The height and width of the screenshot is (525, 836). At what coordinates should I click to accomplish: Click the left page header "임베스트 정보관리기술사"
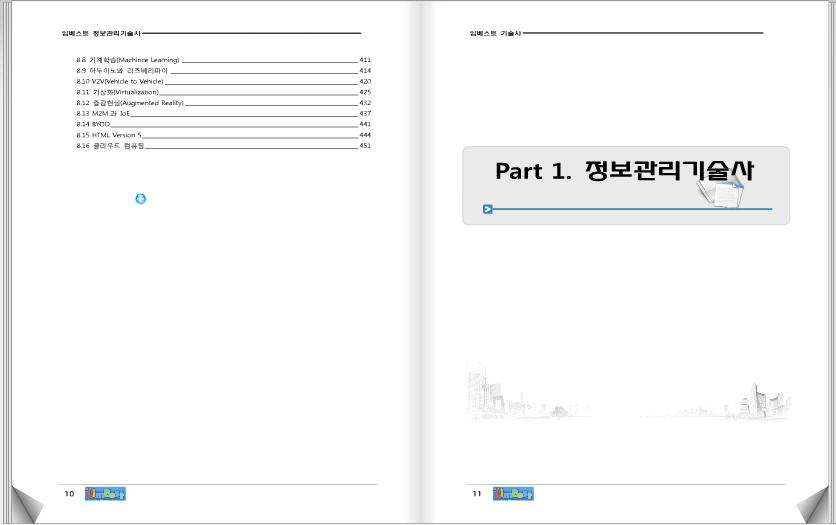(x=101, y=33)
